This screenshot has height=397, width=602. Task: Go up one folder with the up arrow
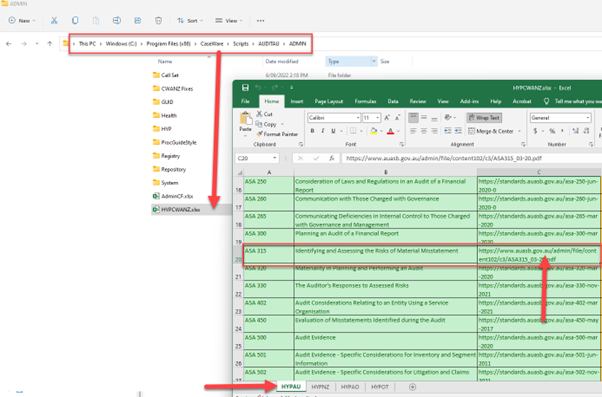pyautogui.click(x=50, y=44)
